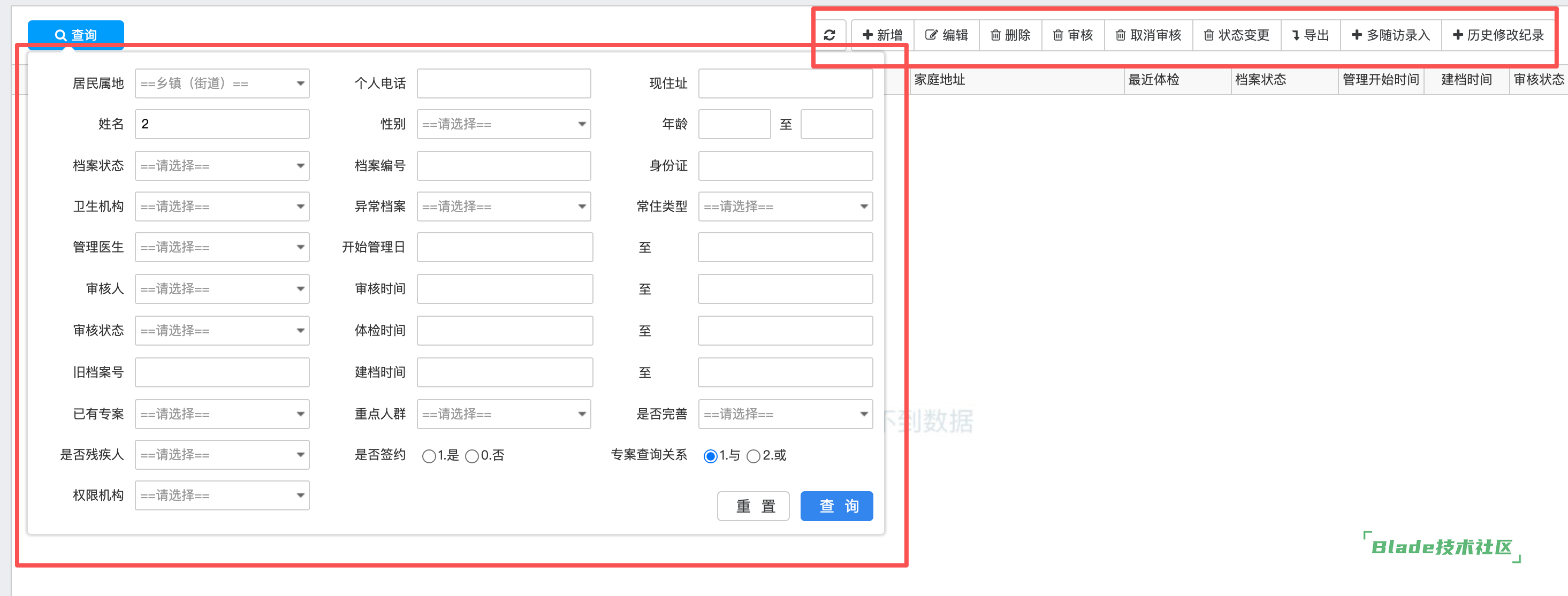Open 历史修改纪录 from the toolbar
Viewport: 1568px width, 596px height.
pos(1498,35)
